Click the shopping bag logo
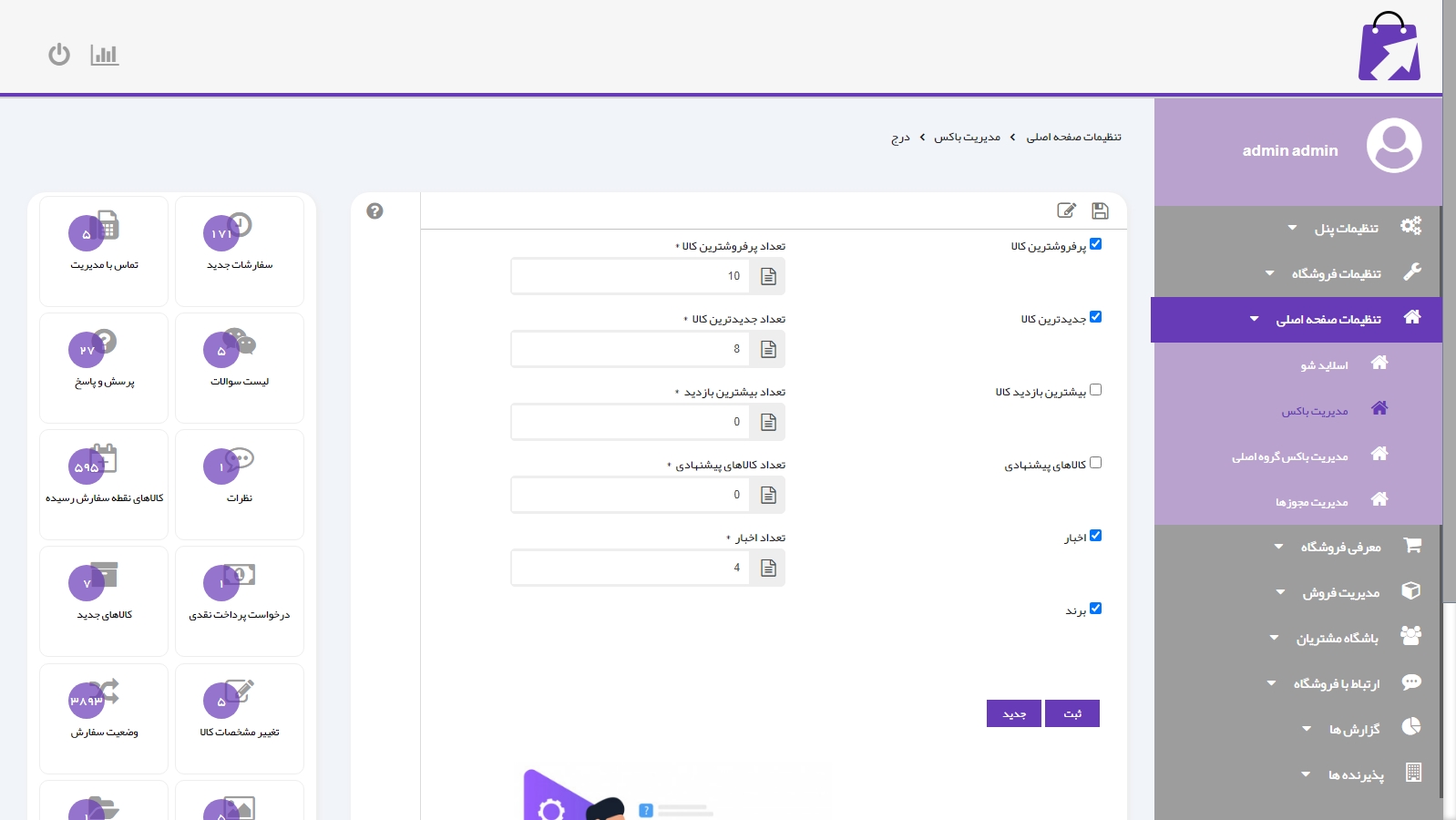 click(x=1389, y=46)
